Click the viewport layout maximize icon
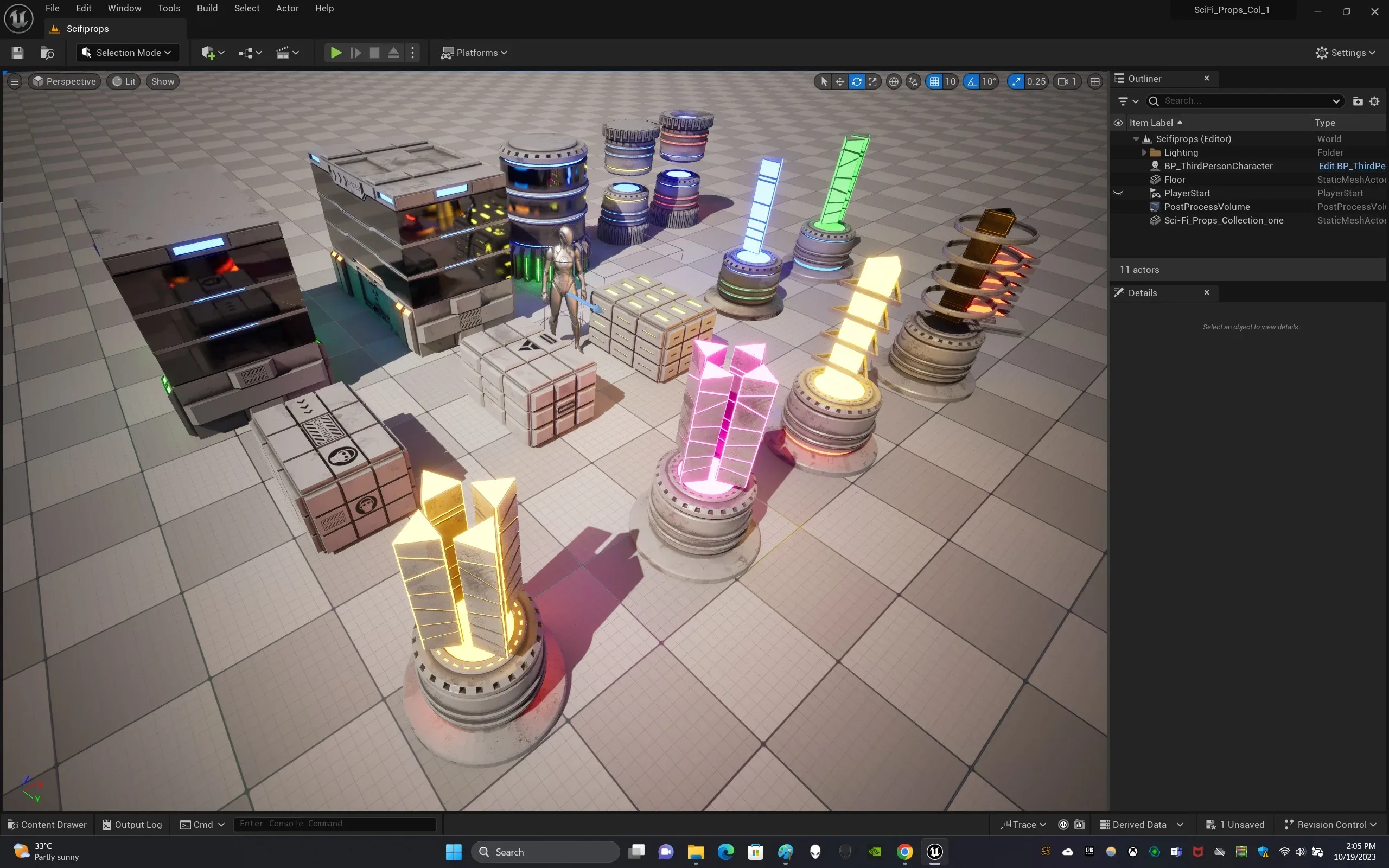 (1095, 81)
